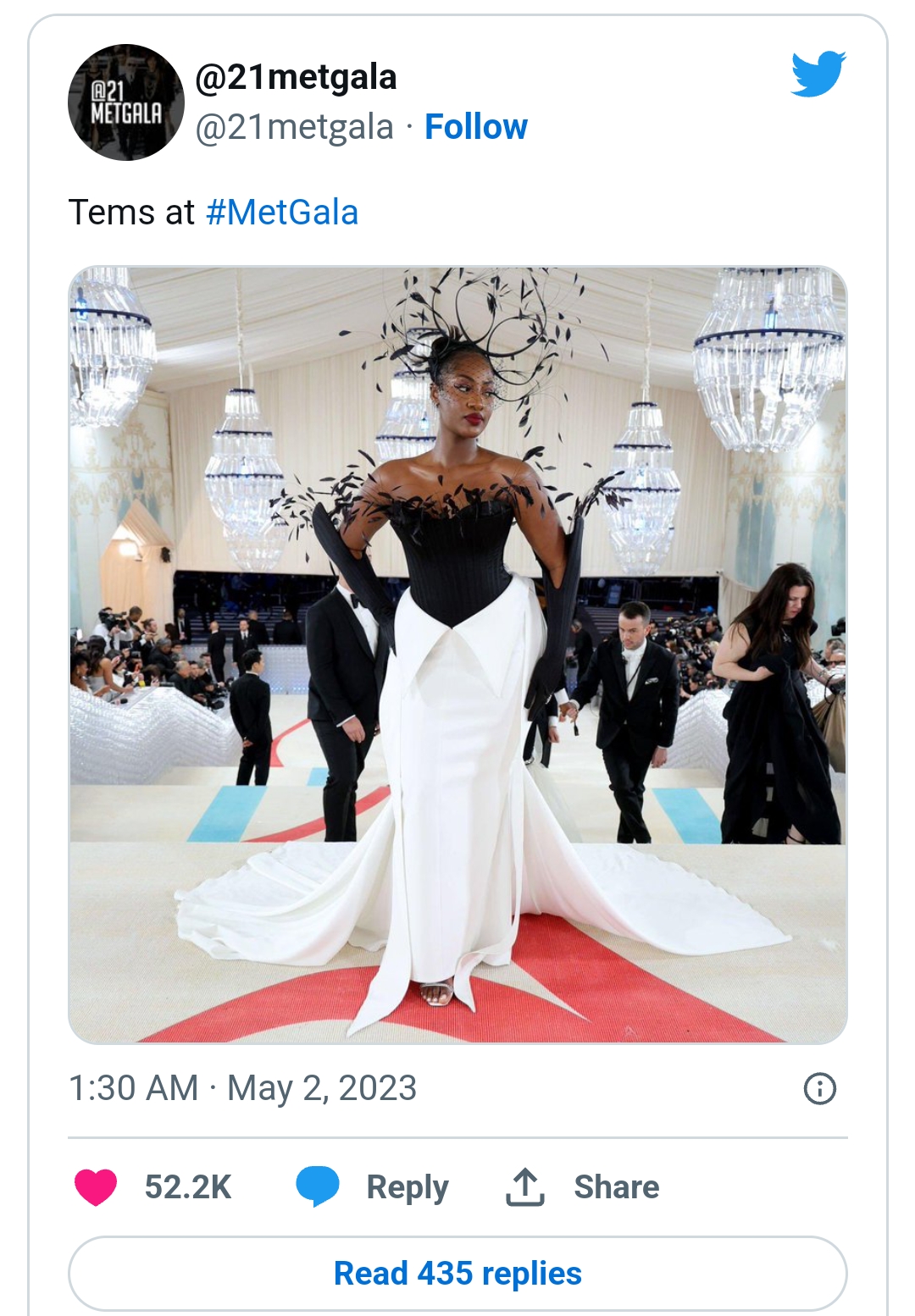915x1316 pixels.
Task: Click the red heart like icon
Action: click(x=96, y=1186)
